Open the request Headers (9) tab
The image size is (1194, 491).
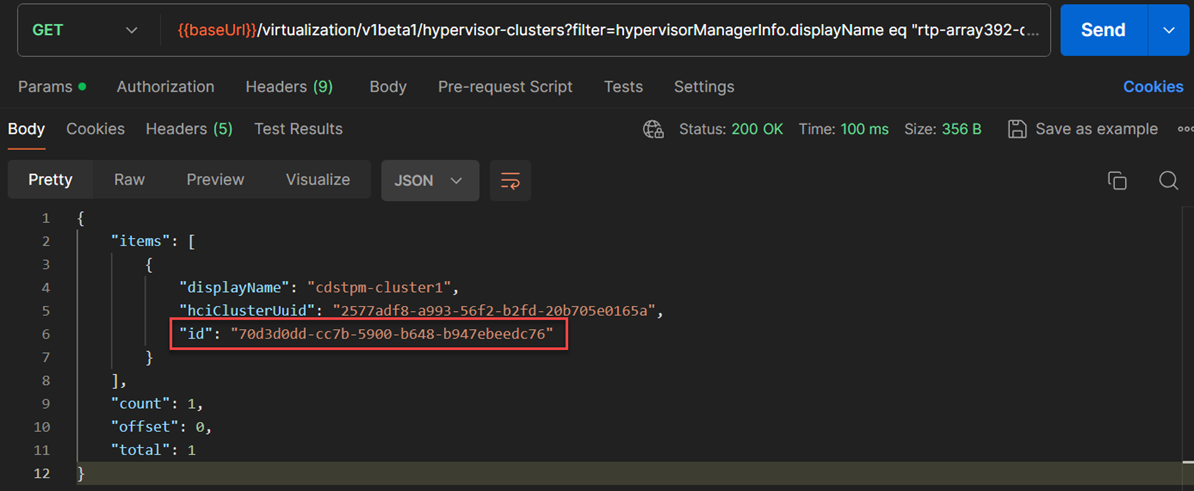(x=289, y=87)
